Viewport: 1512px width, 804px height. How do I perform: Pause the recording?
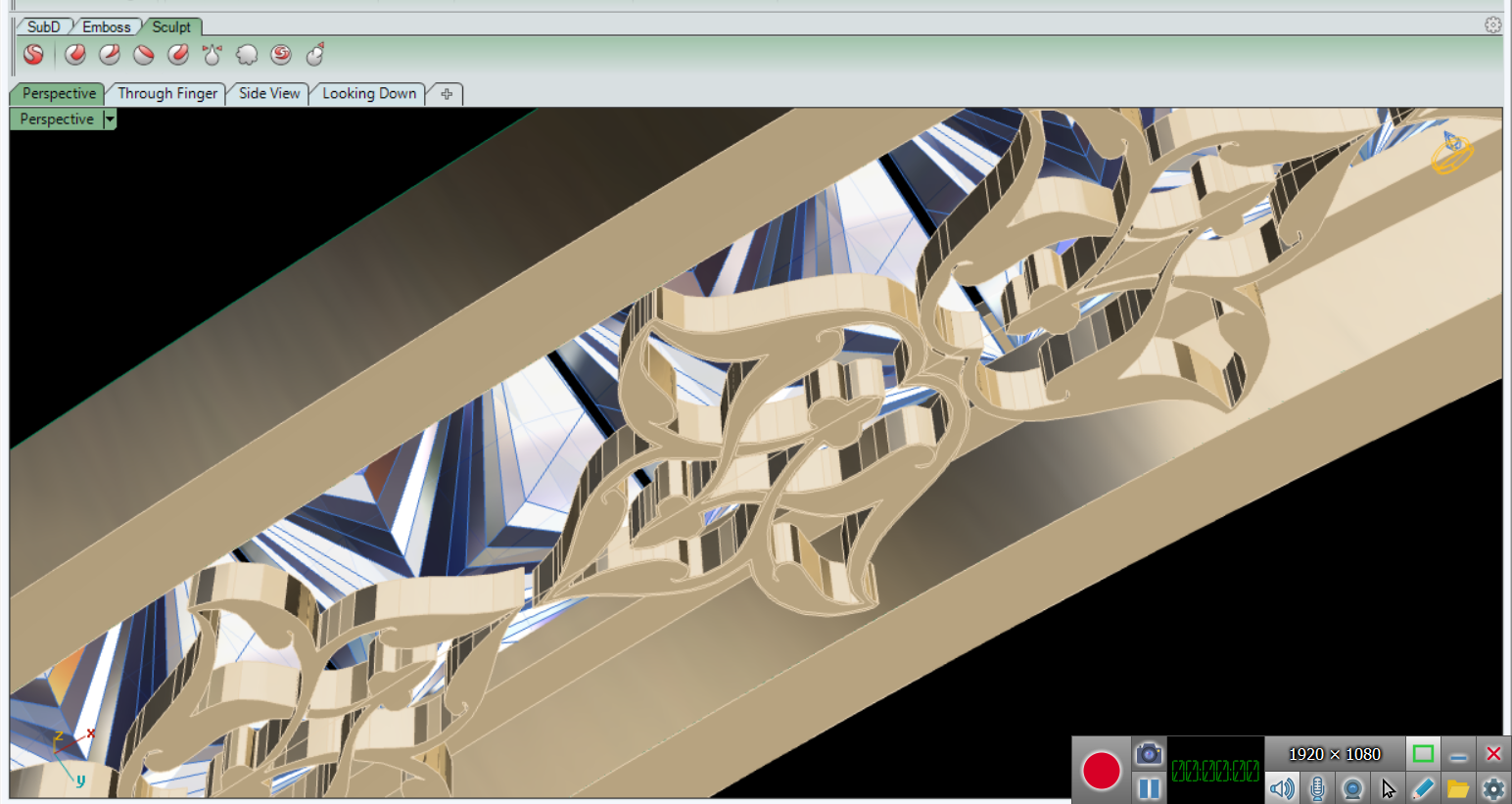coord(1149,788)
